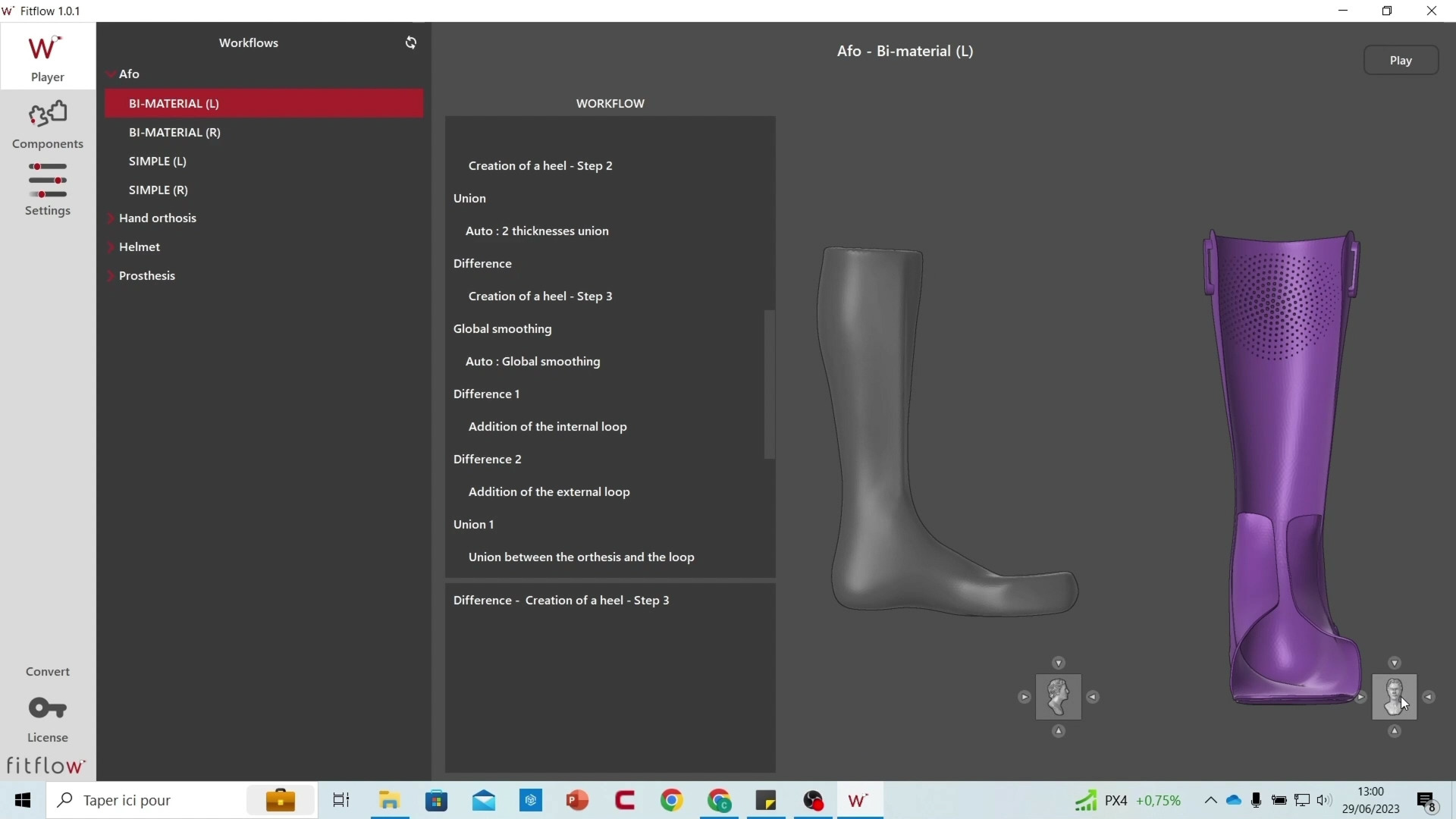Open the volume control in tray
Image resolution: width=1456 pixels, height=819 pixels.
click(1324, 800)
